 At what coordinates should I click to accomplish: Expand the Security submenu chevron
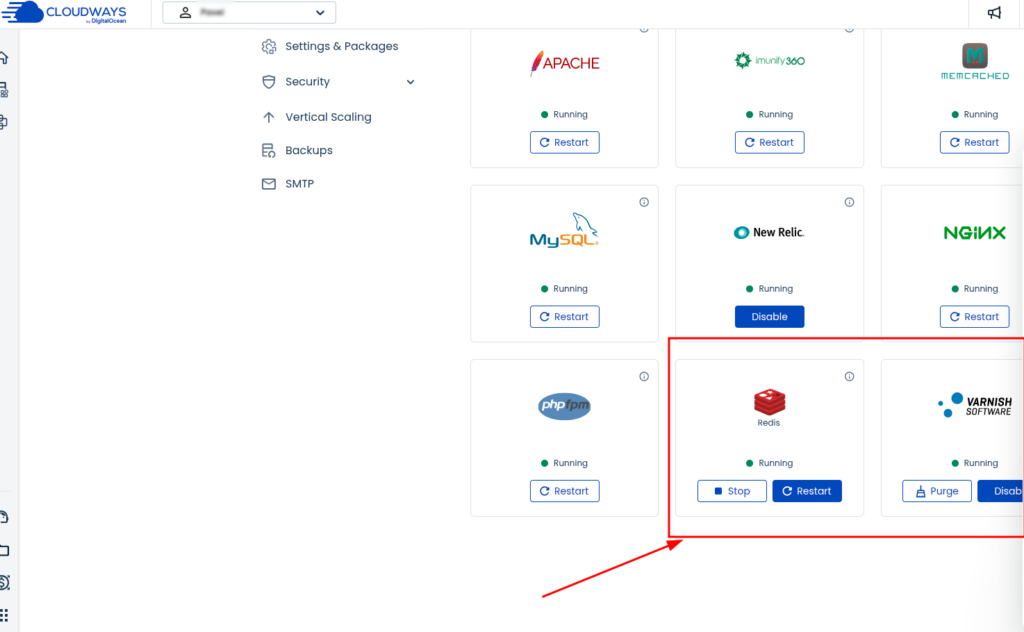pos(410,82)
